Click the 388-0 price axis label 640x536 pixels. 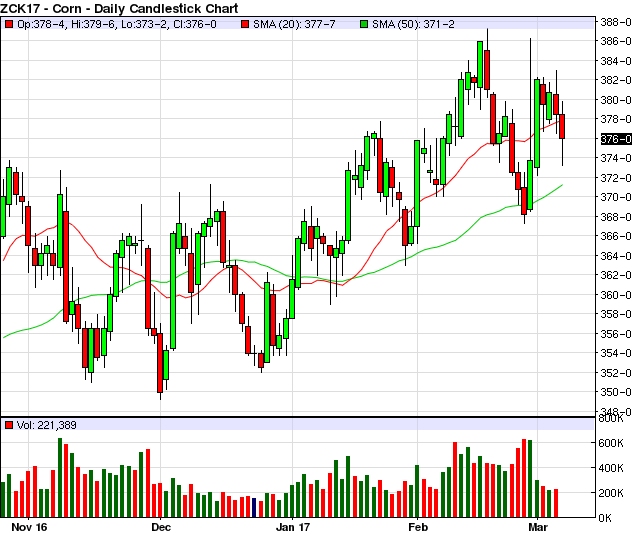pos(616,22)
